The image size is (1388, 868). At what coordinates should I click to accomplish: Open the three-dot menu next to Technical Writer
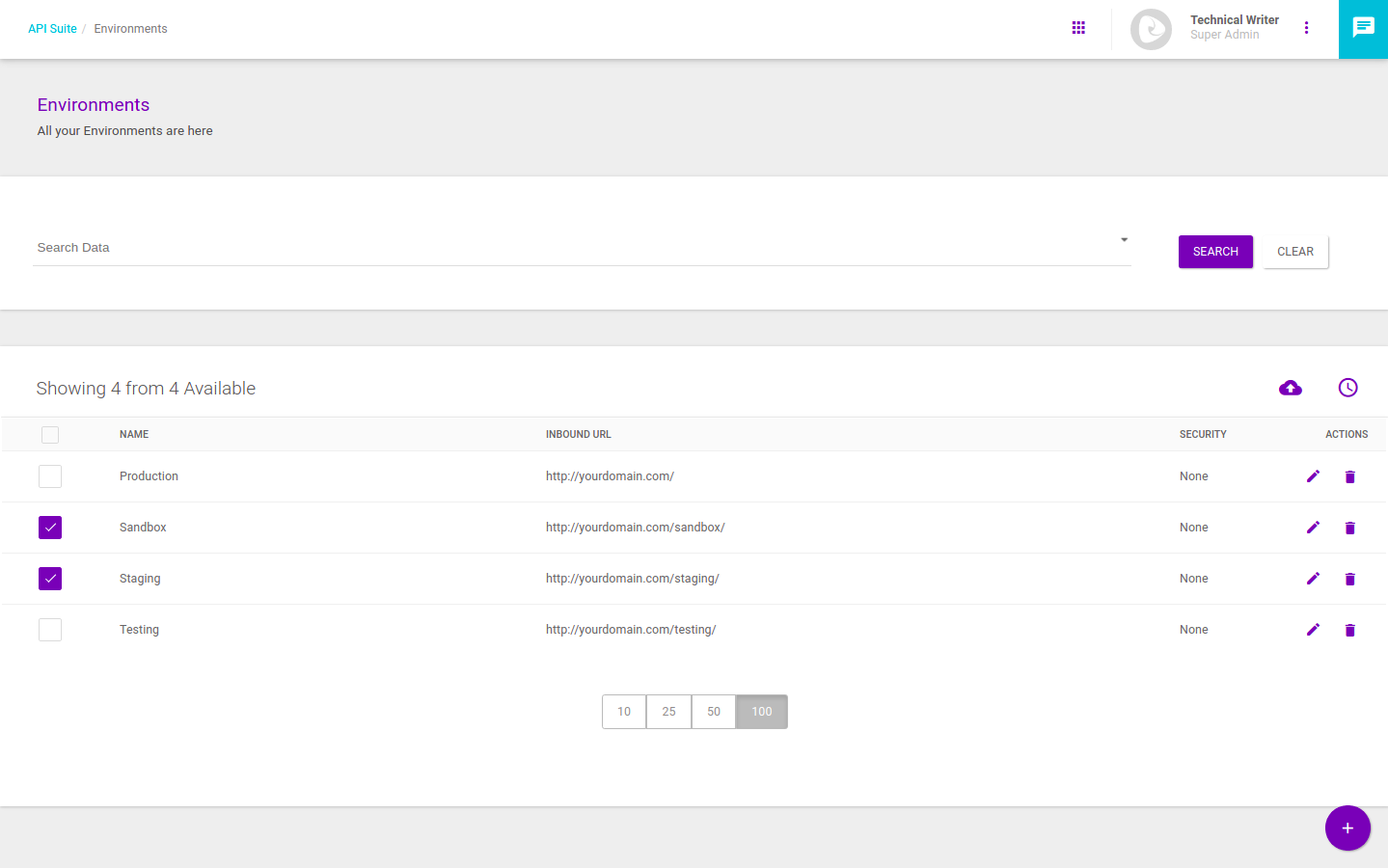(x=1307, y=27)
